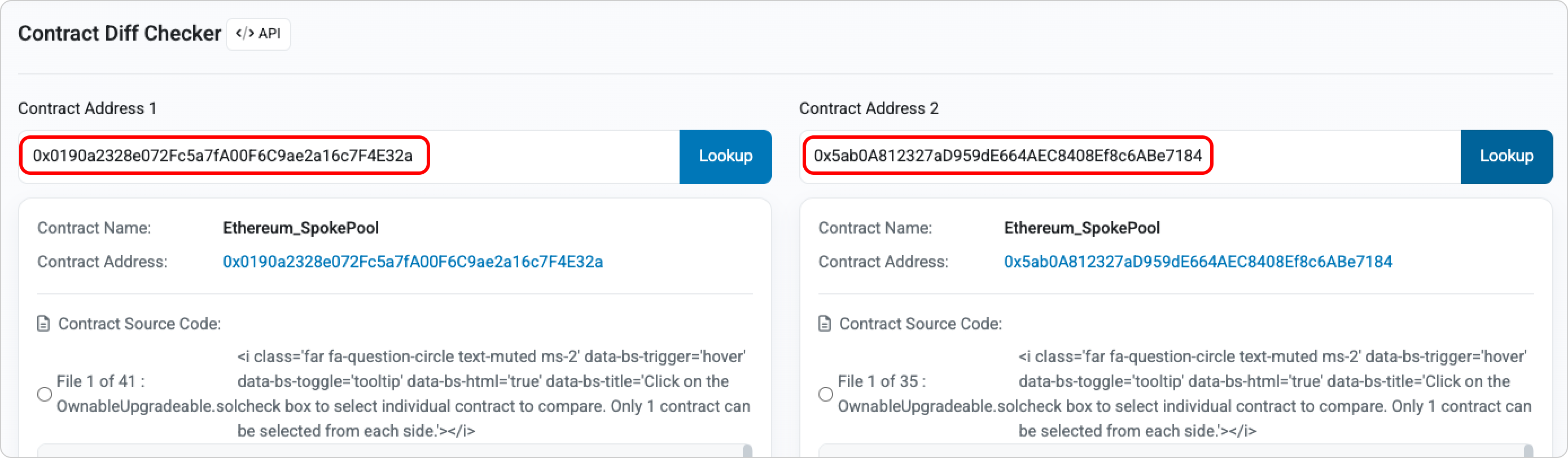Click the document icon in left Contract Source Code

pos(44,324)
